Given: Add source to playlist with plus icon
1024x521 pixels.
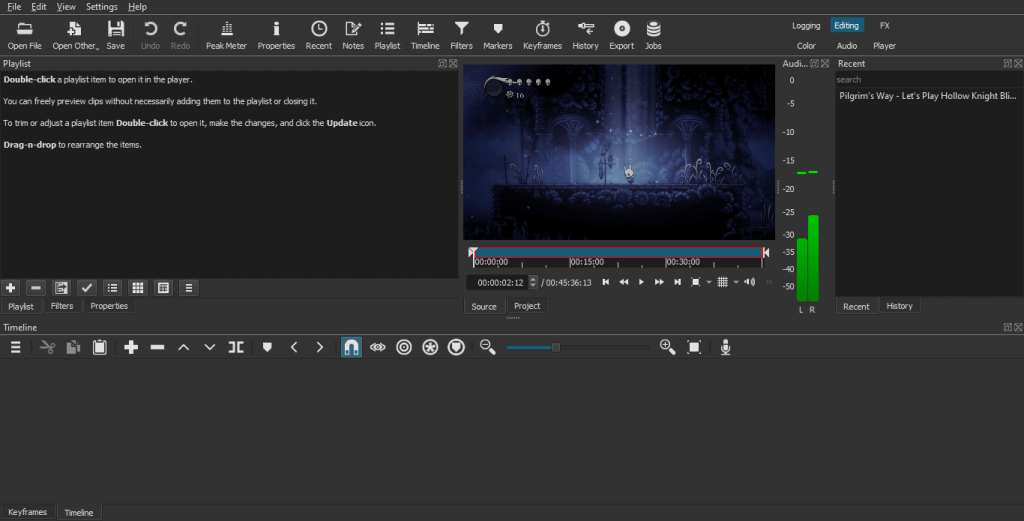Looking at the screenshot, I should [11, 288].
